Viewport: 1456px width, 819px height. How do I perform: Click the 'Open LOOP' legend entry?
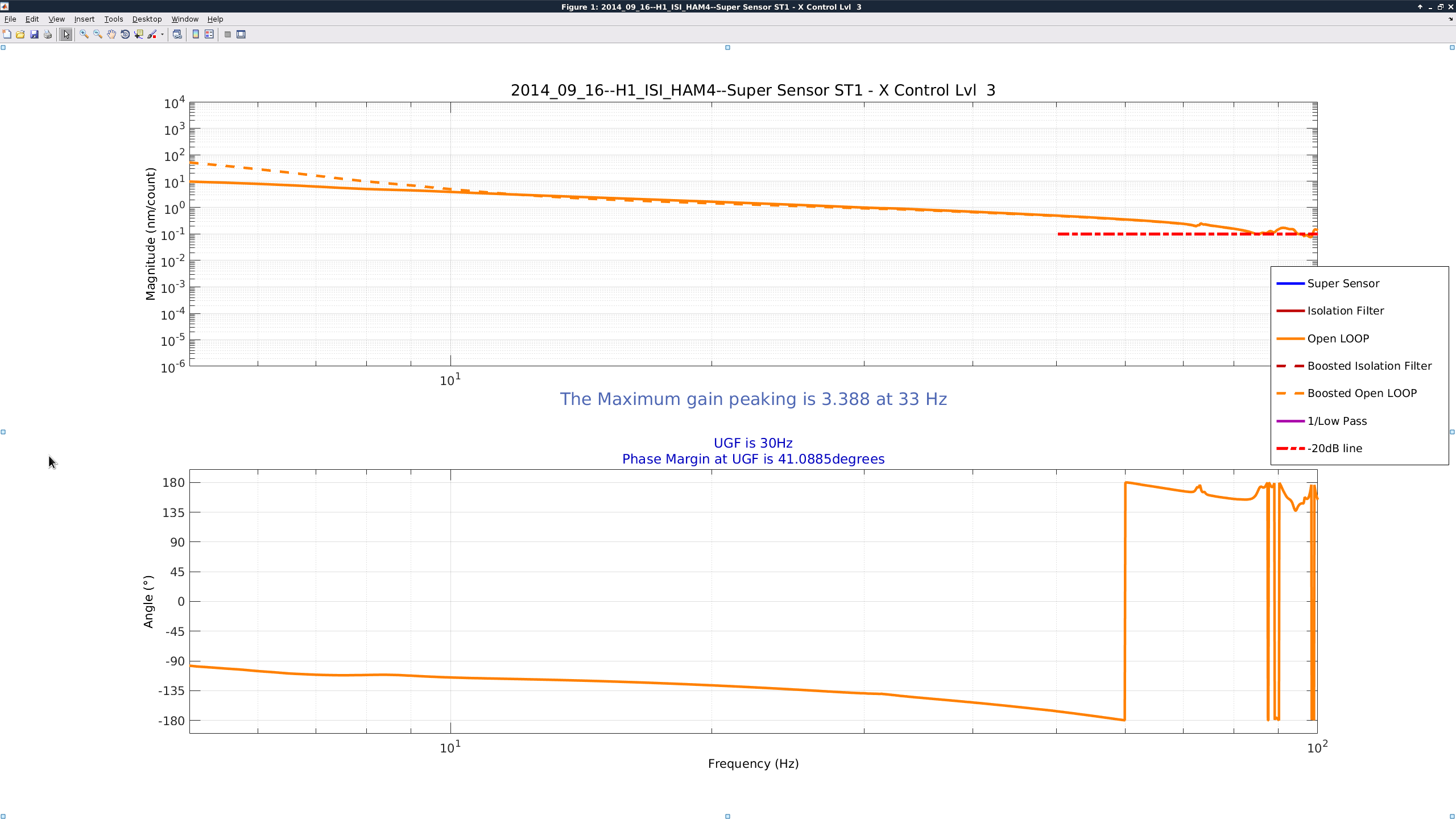click(x=1338, y=338)
